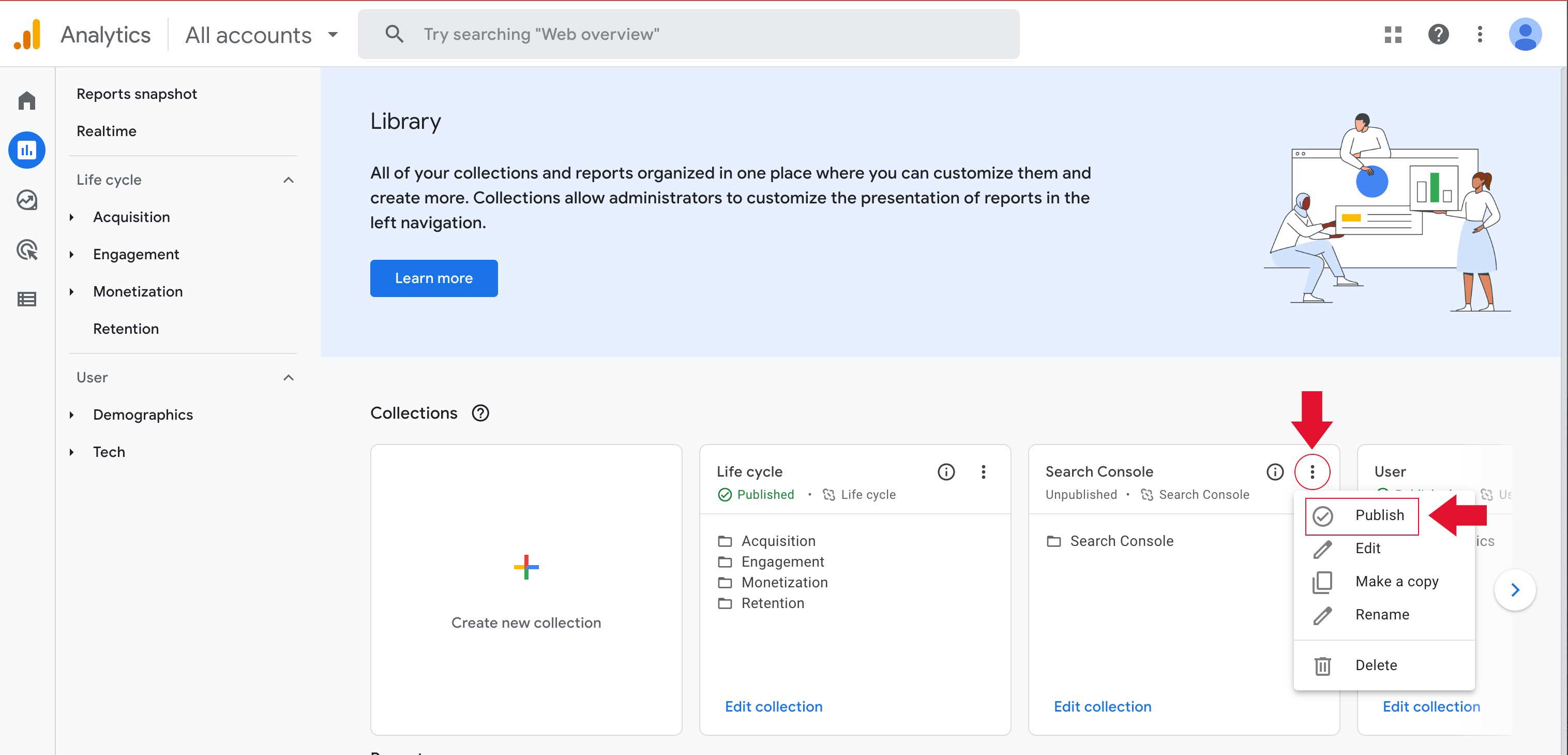Open the Library icon at sidebar bottom
Viewport: 1568px width, 755px height.
[x=27, y=299]
